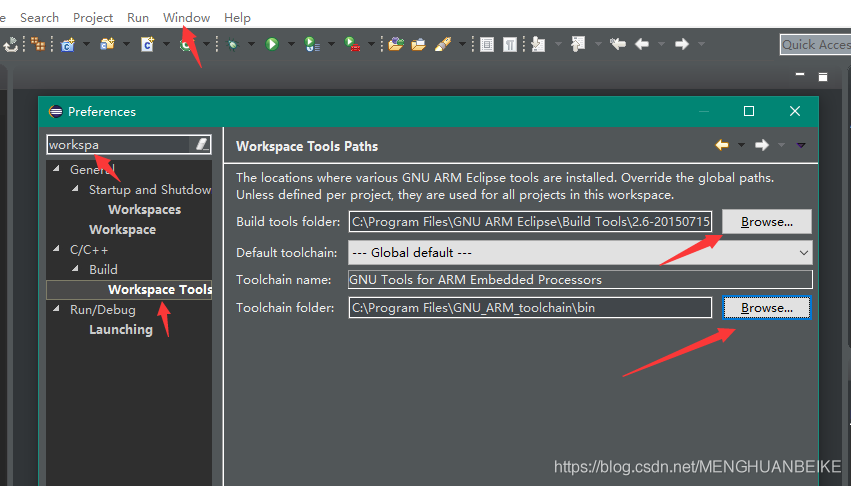The image size is (851, 486).
Task: Minimize the editor area view
Action: click(799, 74)
